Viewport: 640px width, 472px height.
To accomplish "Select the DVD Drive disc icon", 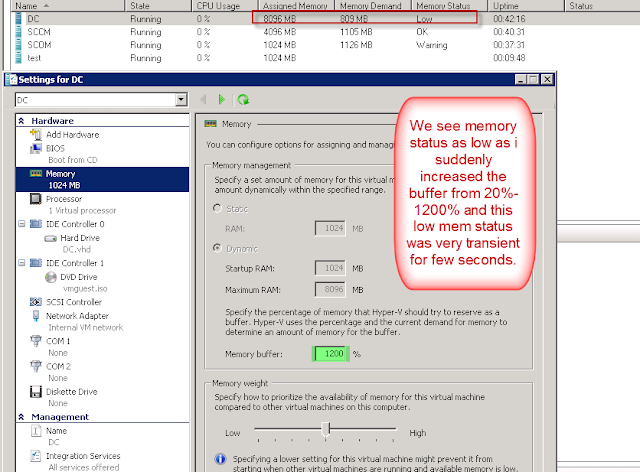I will click(51, 277).
